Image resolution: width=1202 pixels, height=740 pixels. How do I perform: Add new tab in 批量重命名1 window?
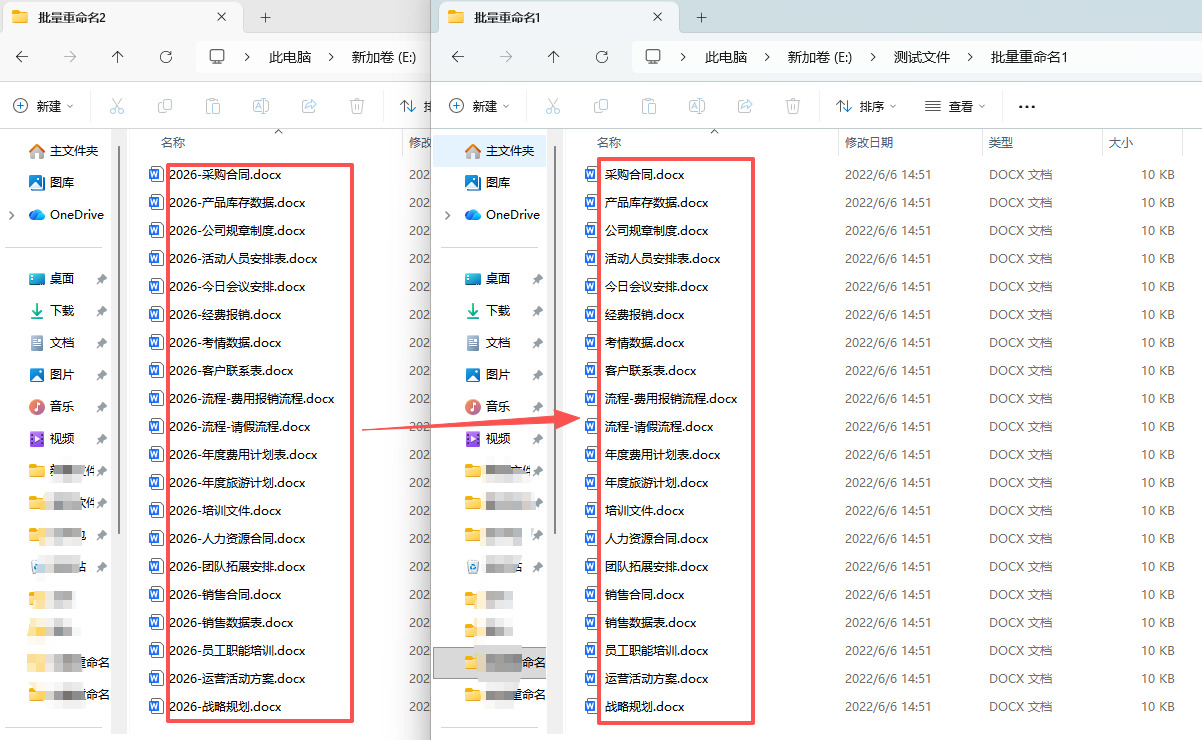(701, 17)
